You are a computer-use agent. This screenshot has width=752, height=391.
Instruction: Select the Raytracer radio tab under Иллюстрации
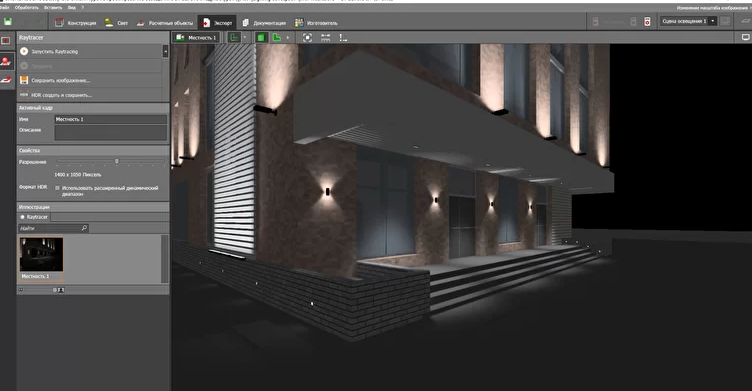[x=34, y=217]
